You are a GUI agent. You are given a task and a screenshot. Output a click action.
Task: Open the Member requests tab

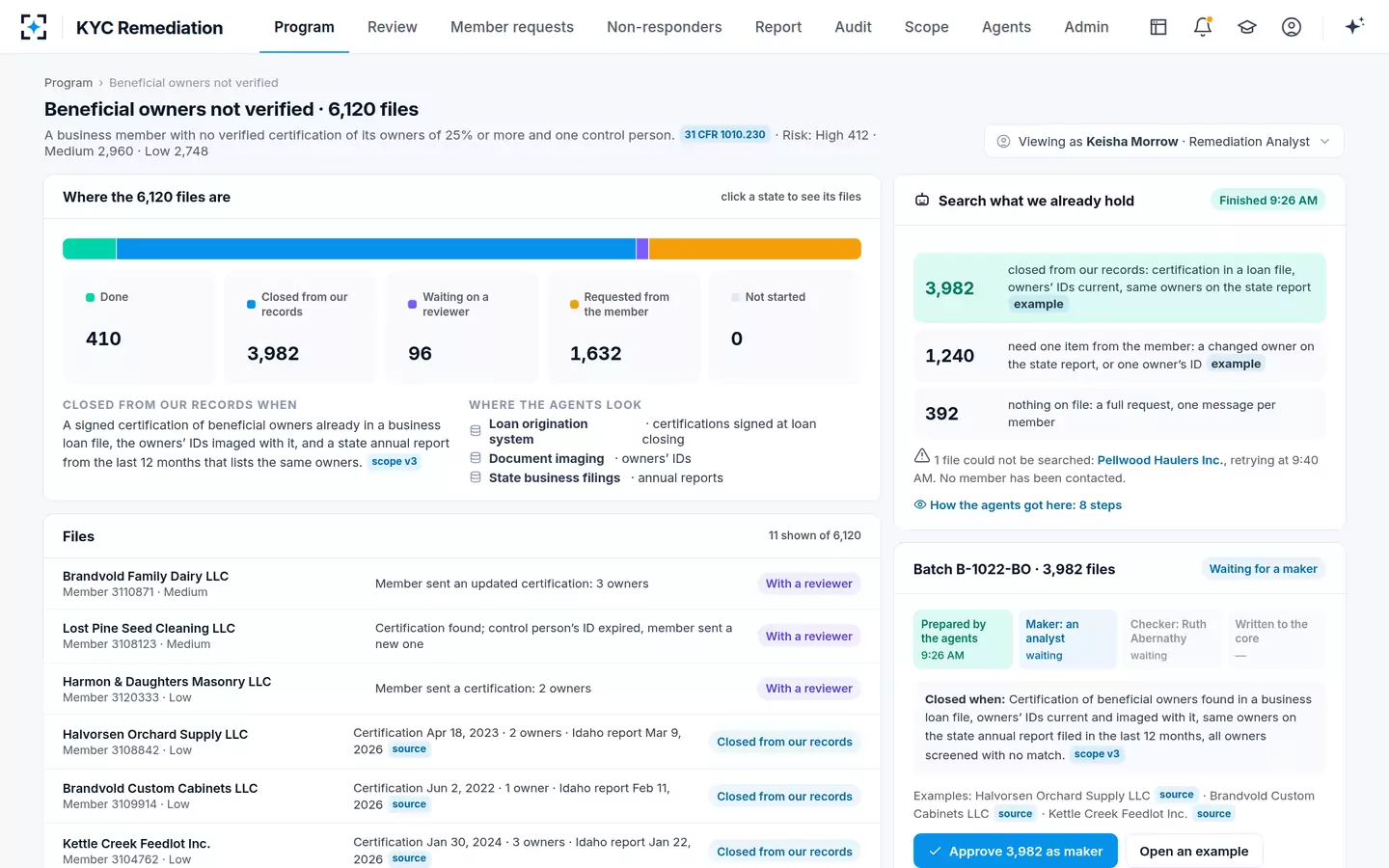point(512,27)
